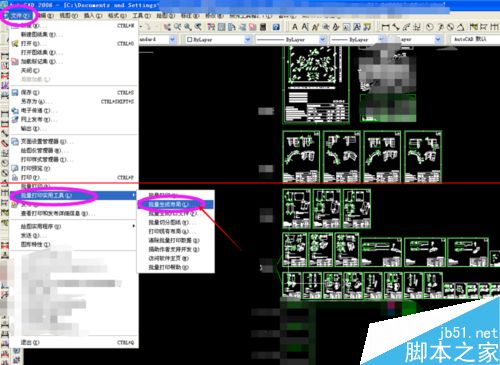Screen dimensions: 500x365
Task: Click the top-left plant layout drawing sheet
Action: (316, 85)
